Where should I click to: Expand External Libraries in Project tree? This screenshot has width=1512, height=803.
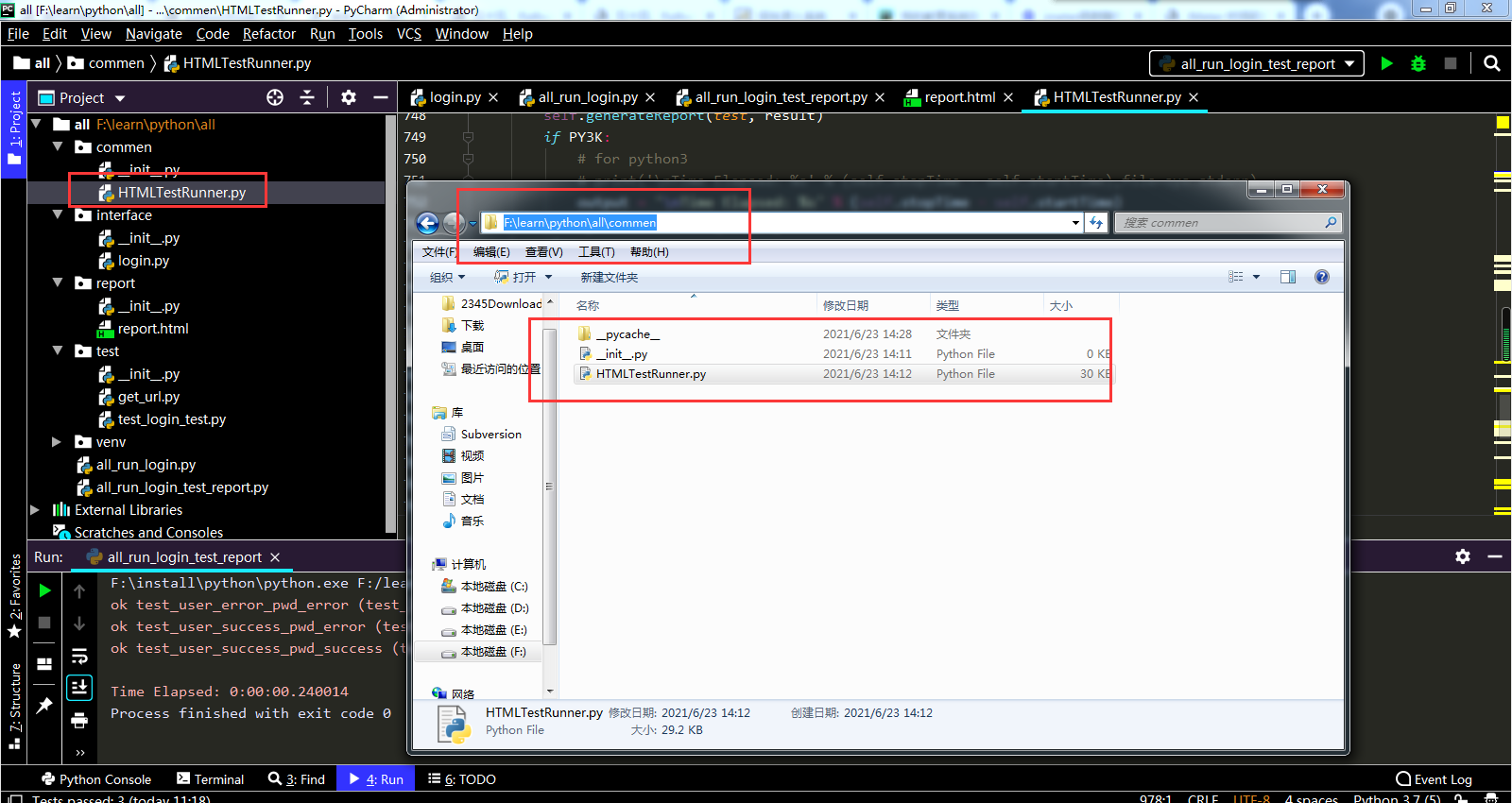click(x=35, y=509)
